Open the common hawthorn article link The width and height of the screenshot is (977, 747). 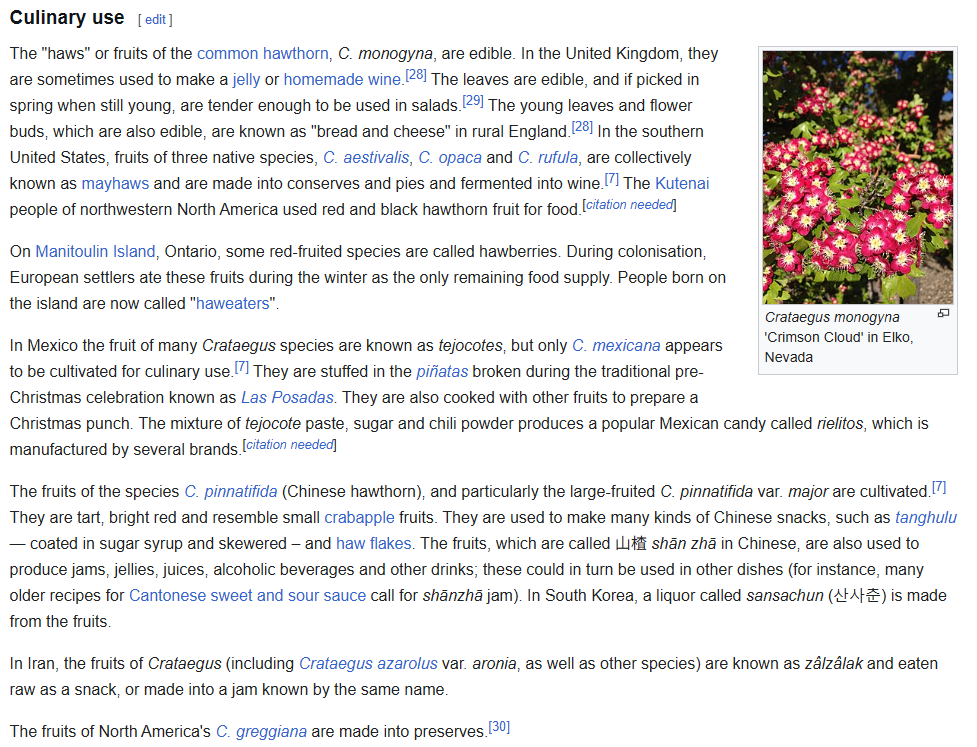262,54
